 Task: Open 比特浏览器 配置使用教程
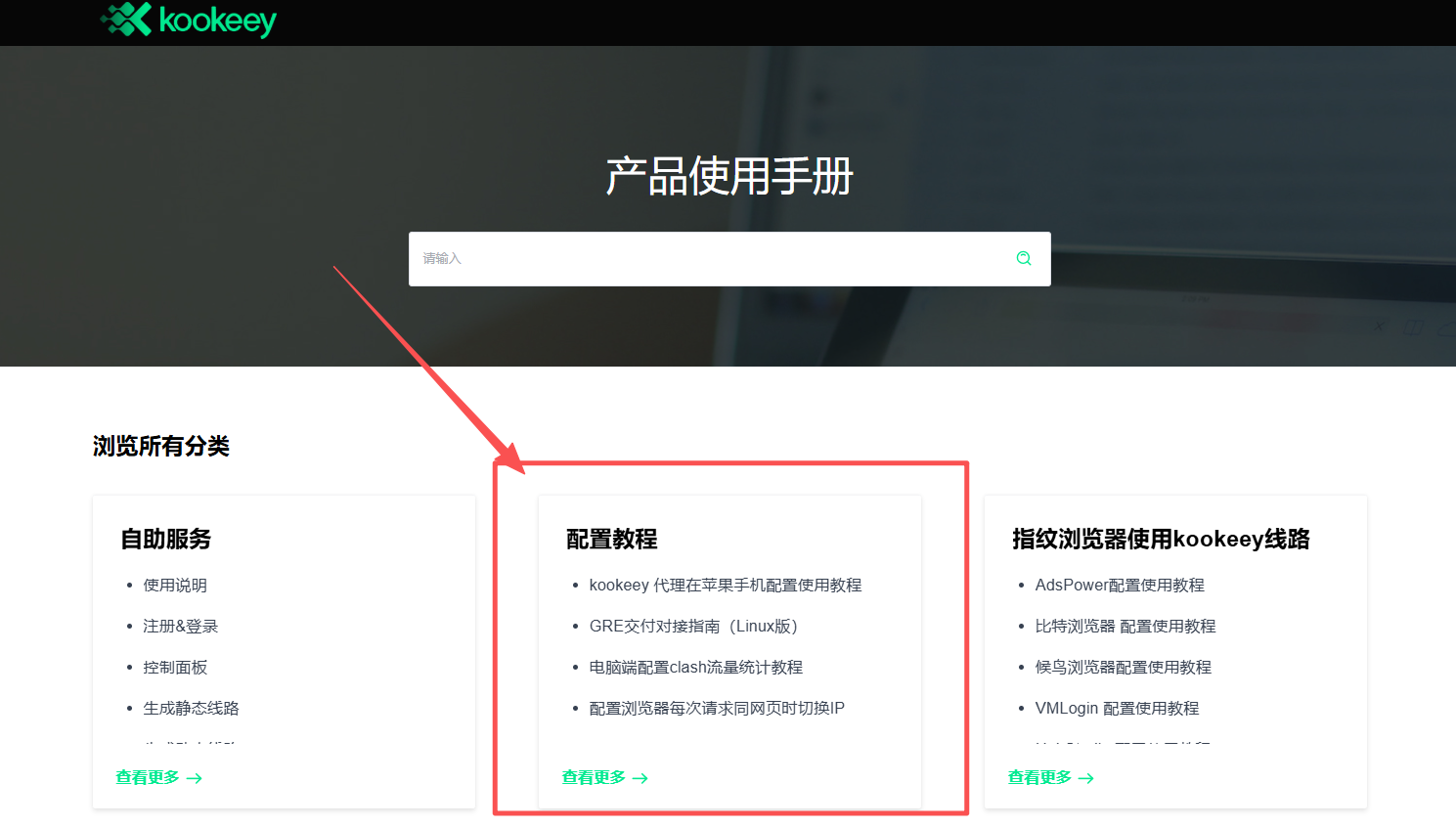click(x=1125, y=626)
